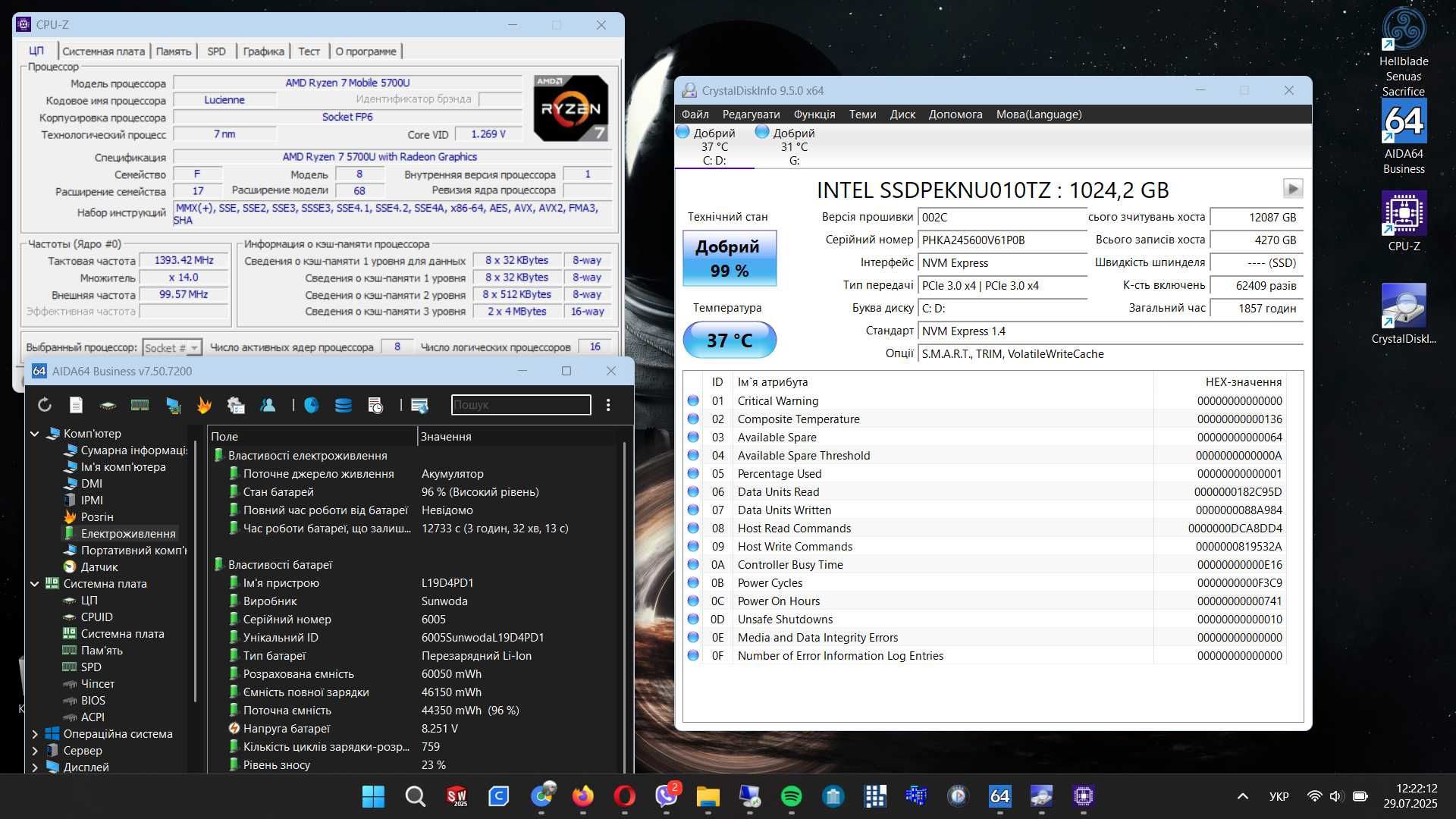This screenshot has height=819, width=1456.
Task: Expand the Операційна система tree node
Action: [34, 734]
